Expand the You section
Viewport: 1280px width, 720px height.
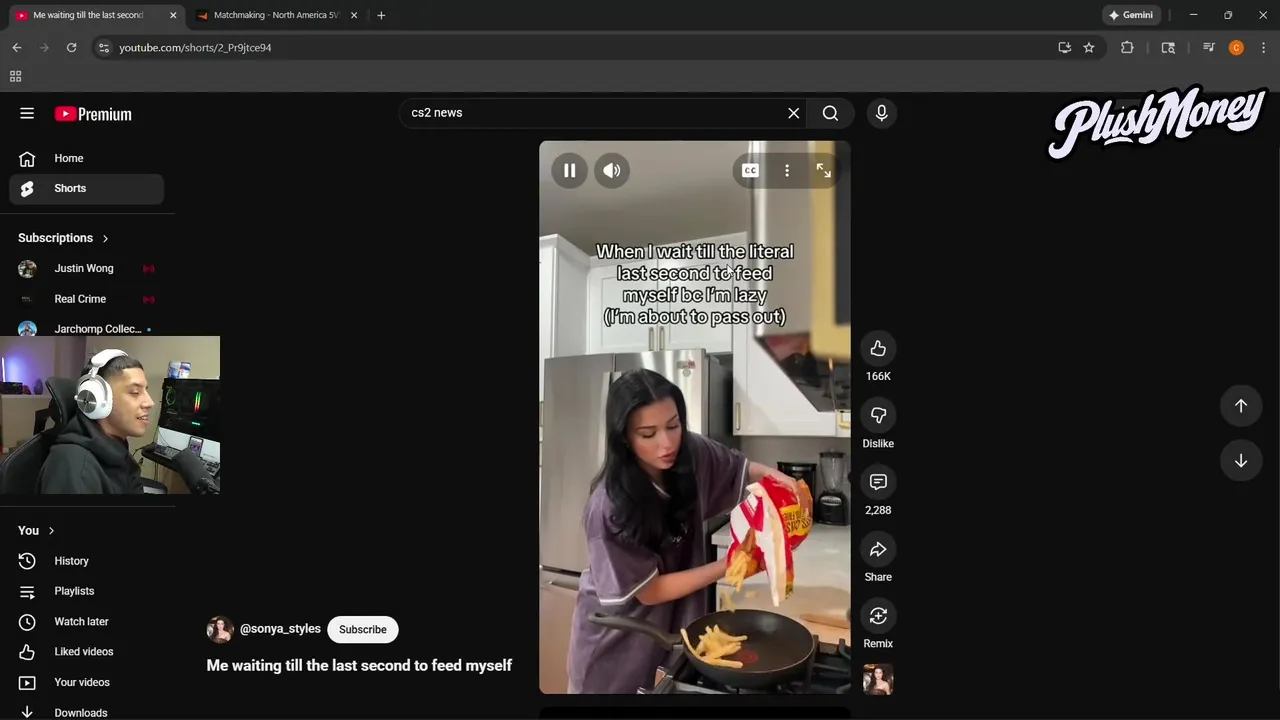[36, 530]
